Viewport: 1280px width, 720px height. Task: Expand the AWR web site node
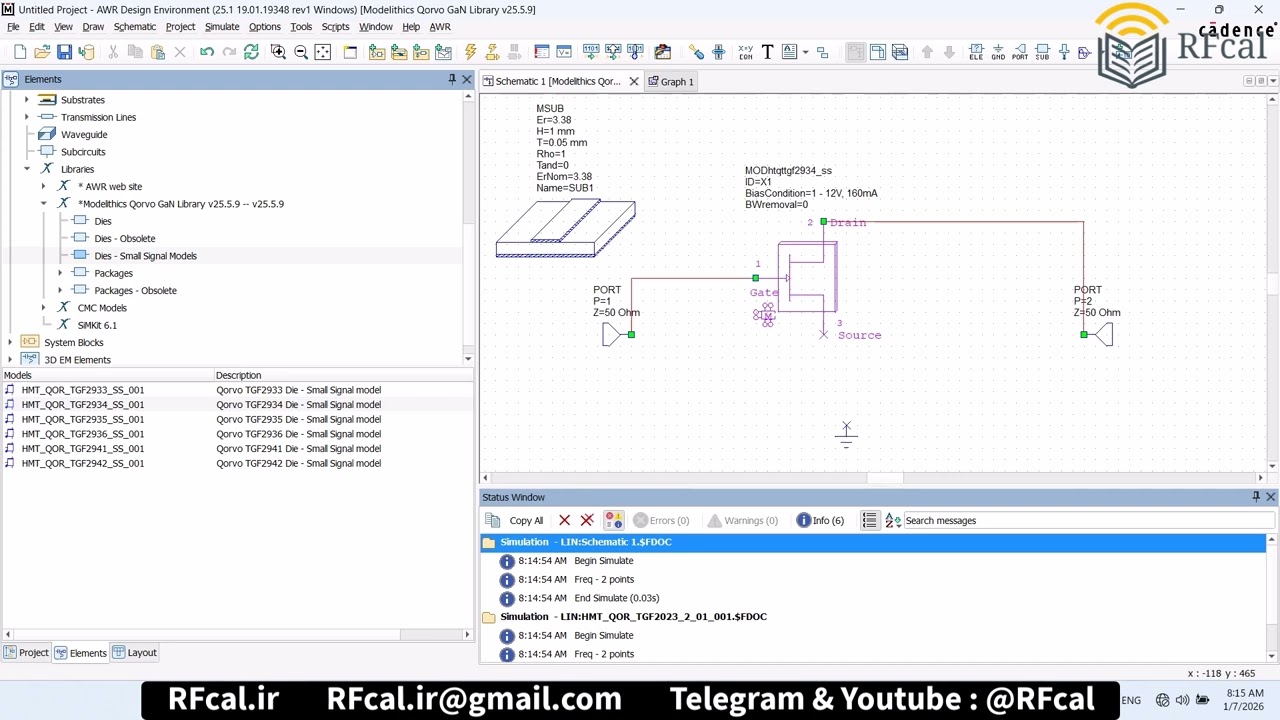[x=43, y=186]
